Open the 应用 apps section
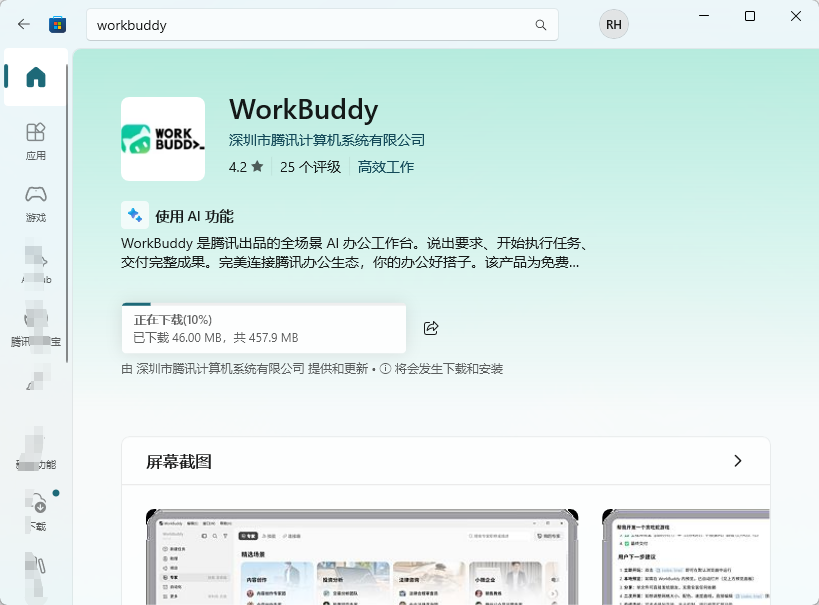The height and width of the screenshot is (605, 819). 36,142
